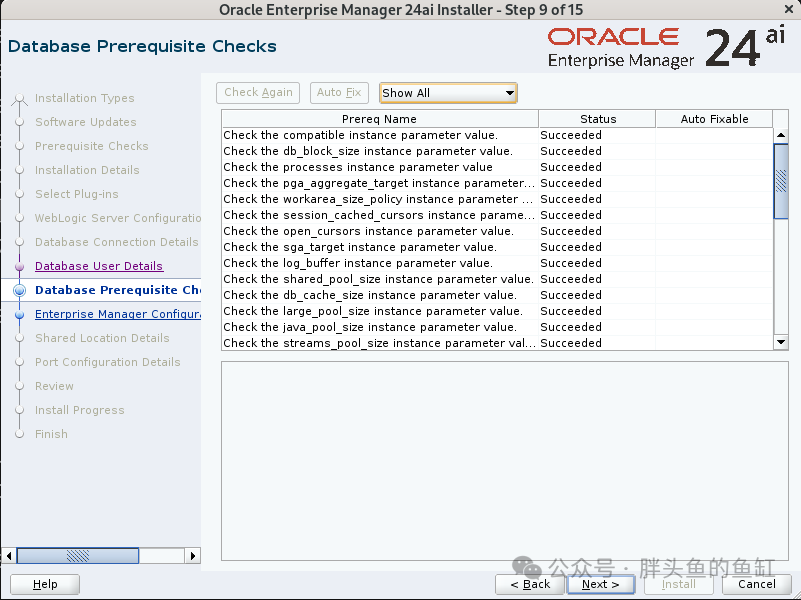Click the Next button

(600, 584)
